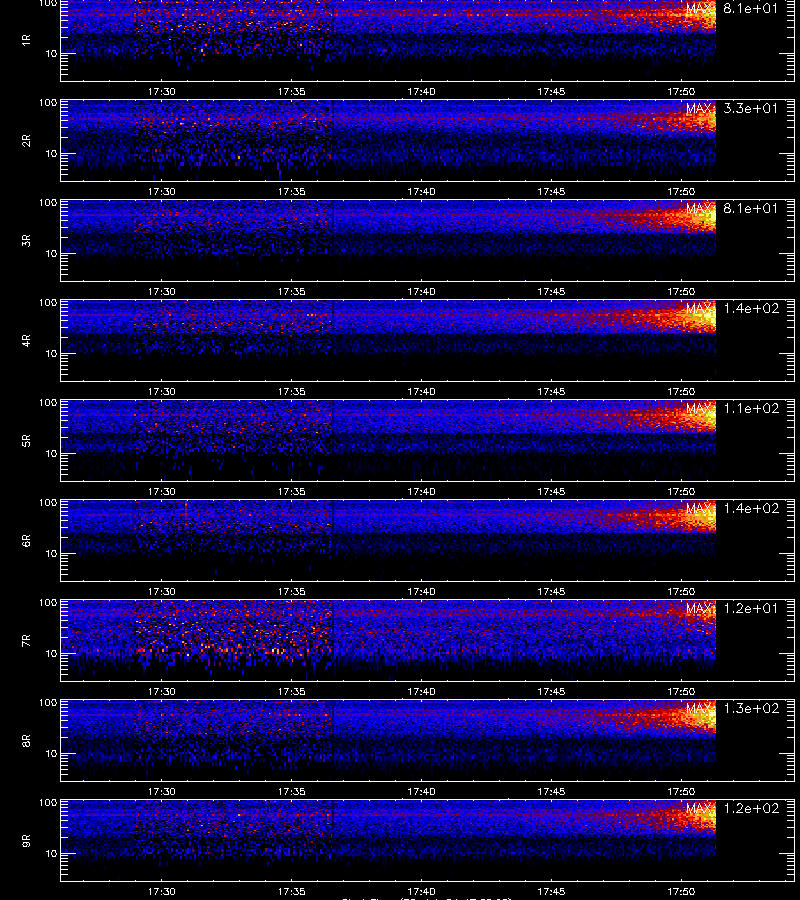Viewport: 800px width, 900px height.
Task: Click 17:40 tick label below 6R panel
Action: pos(421,592)
